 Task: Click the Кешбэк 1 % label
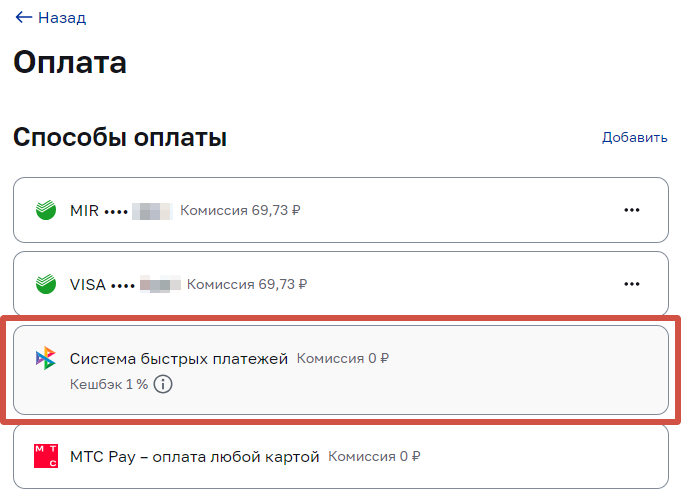point(108,384)
